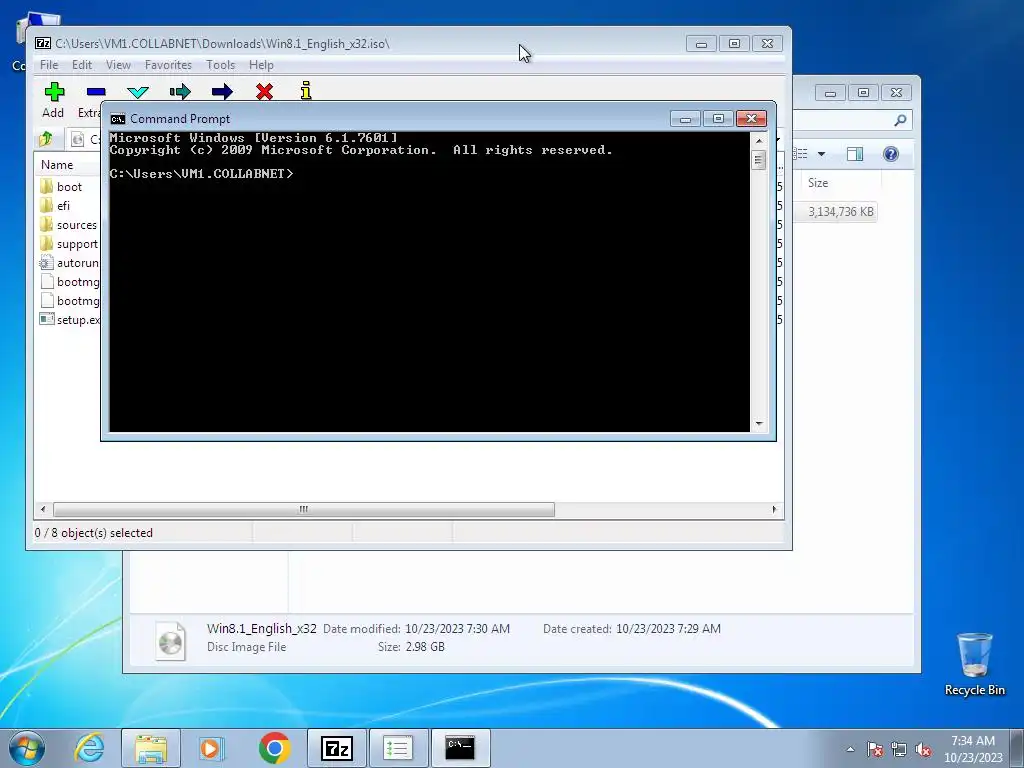Click the Action Center flag tray icon

point(875,749)
